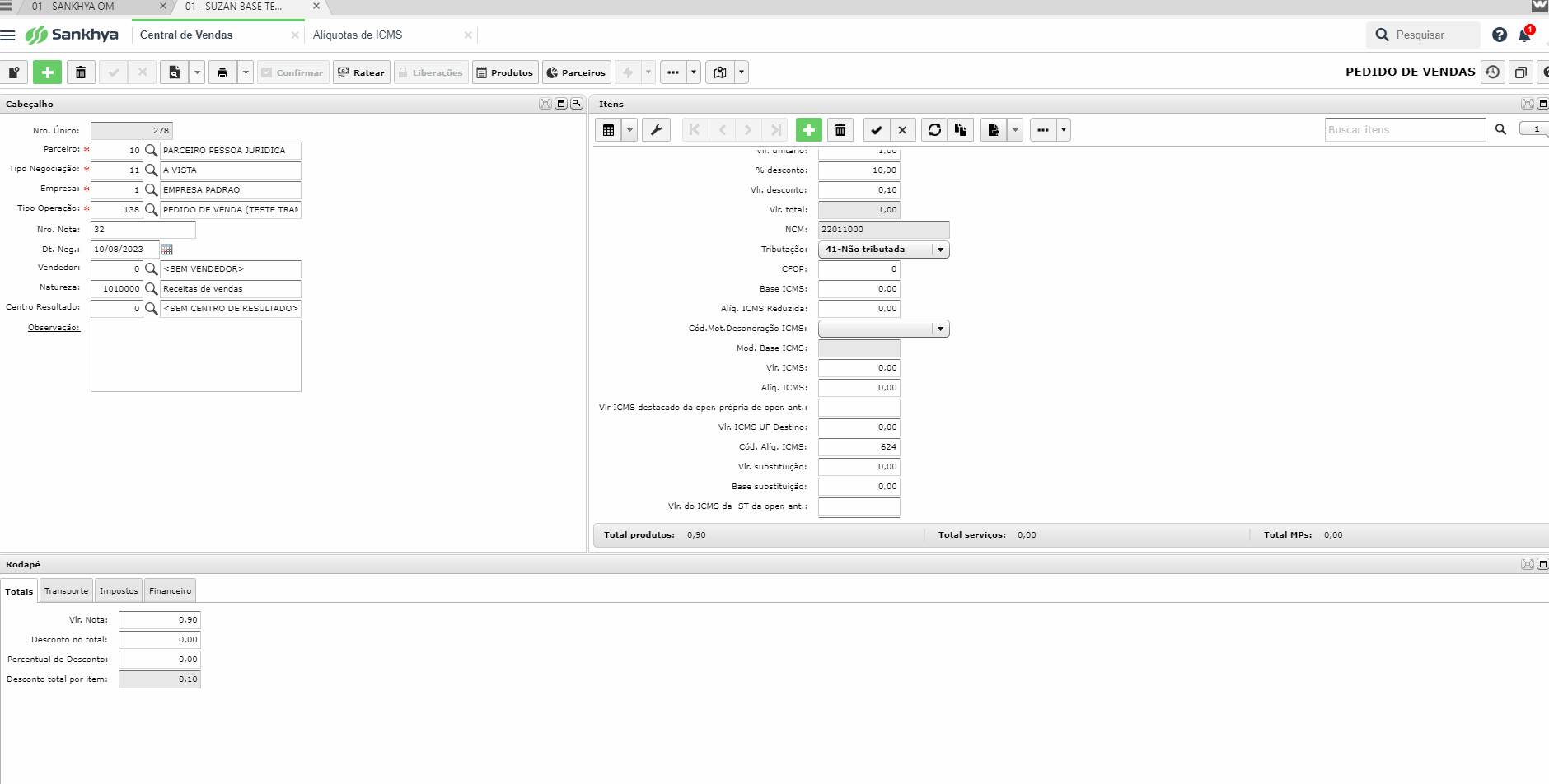Click the Centro Resultado search icon
1549x784 pixels.
[x=152, y=309]
